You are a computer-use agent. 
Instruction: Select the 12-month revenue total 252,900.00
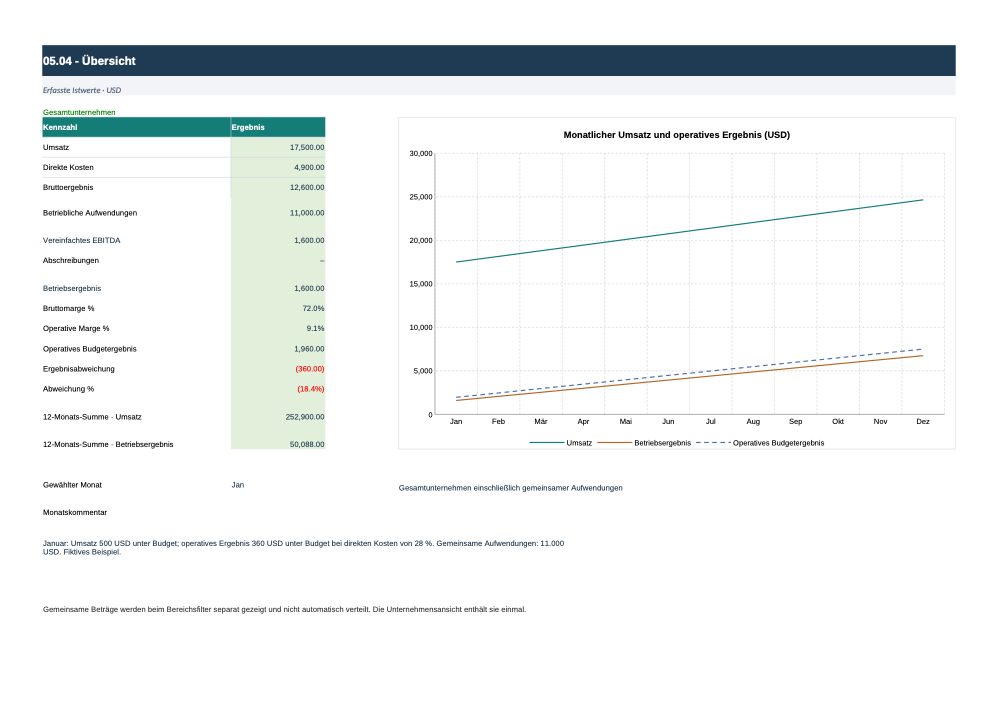(305, 417)
